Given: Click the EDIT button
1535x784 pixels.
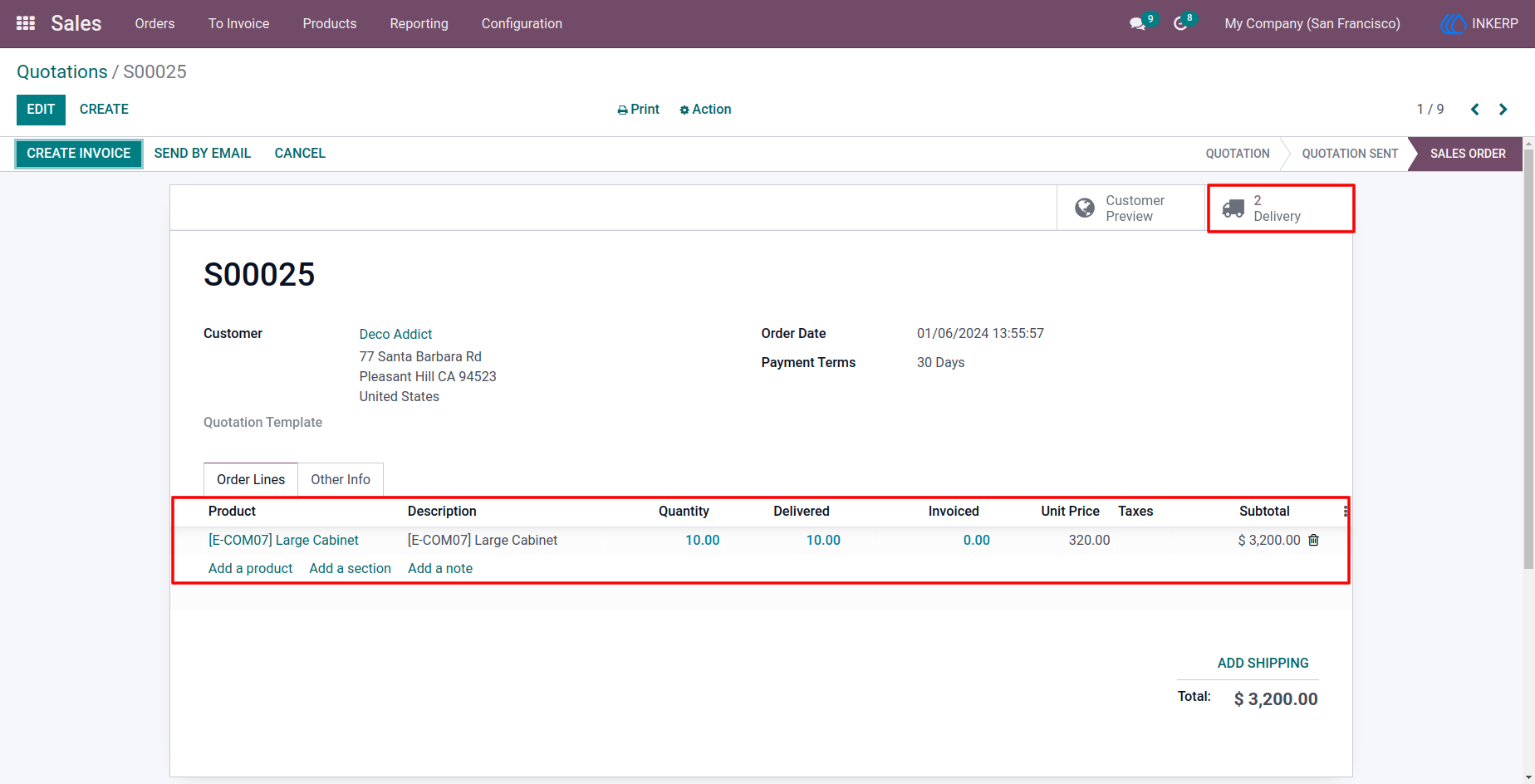Looking at the screenshot, I should [41, 110].
